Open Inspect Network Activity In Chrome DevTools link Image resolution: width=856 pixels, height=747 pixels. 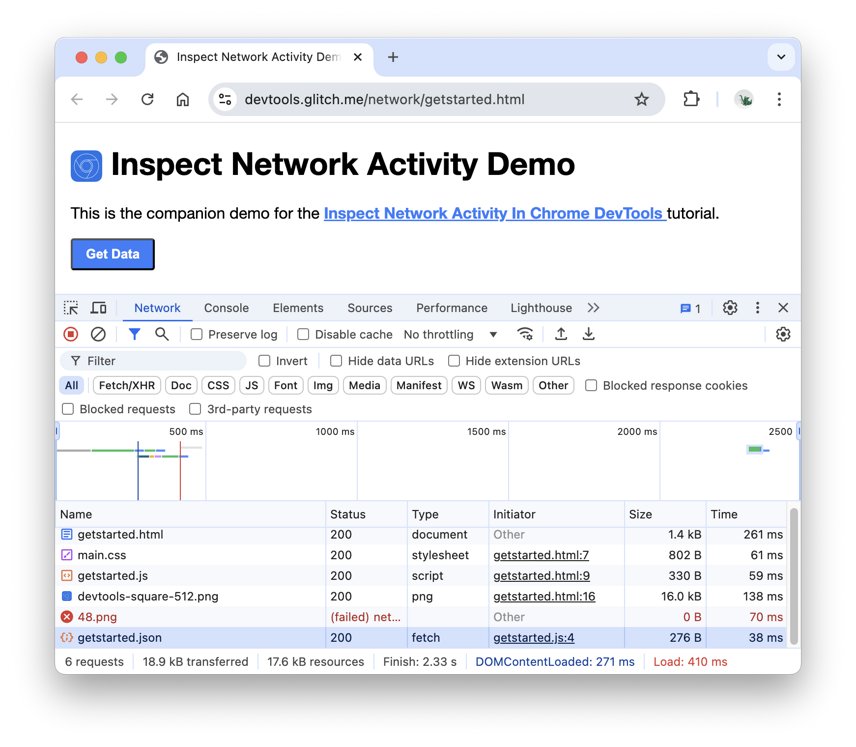[495, 214]
